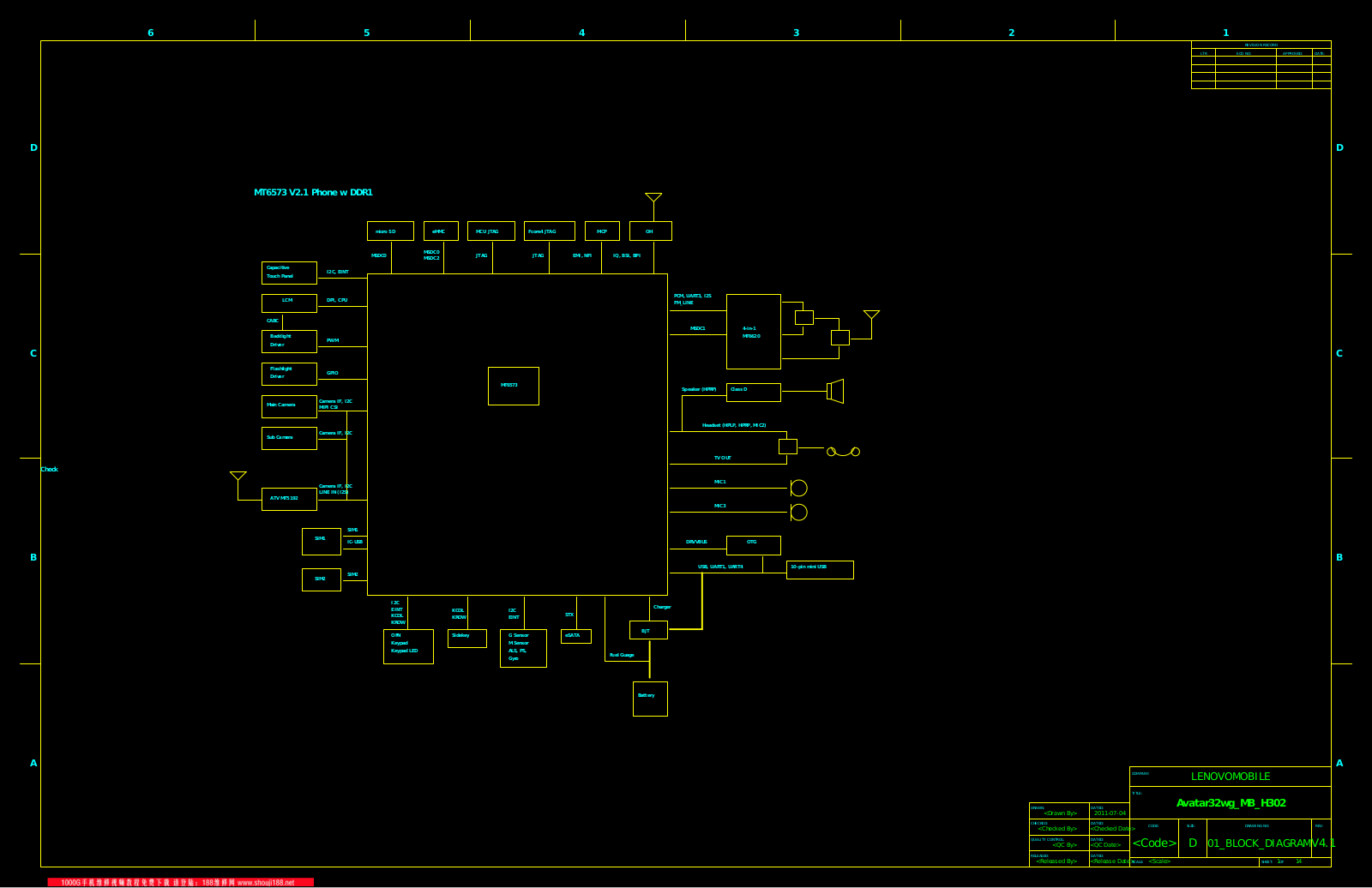This screenshot has width=1372, height=888.
Task: Click the CABC label below LCM
Action: [x=273, y=321]
